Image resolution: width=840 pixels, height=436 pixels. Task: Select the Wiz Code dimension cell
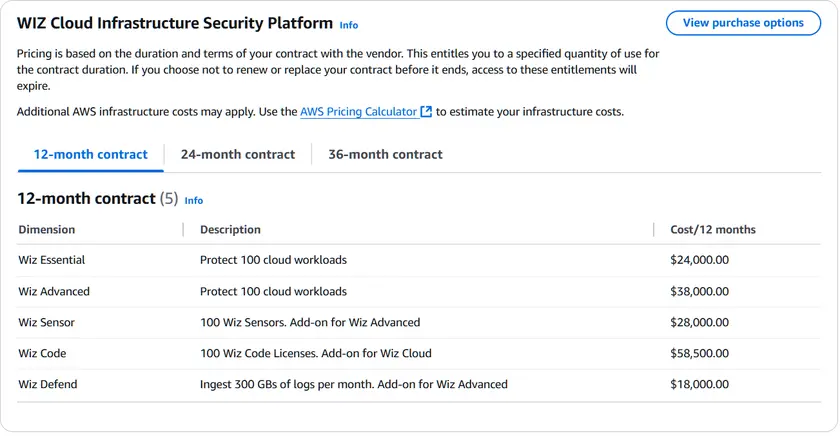(x=42, y=354)
